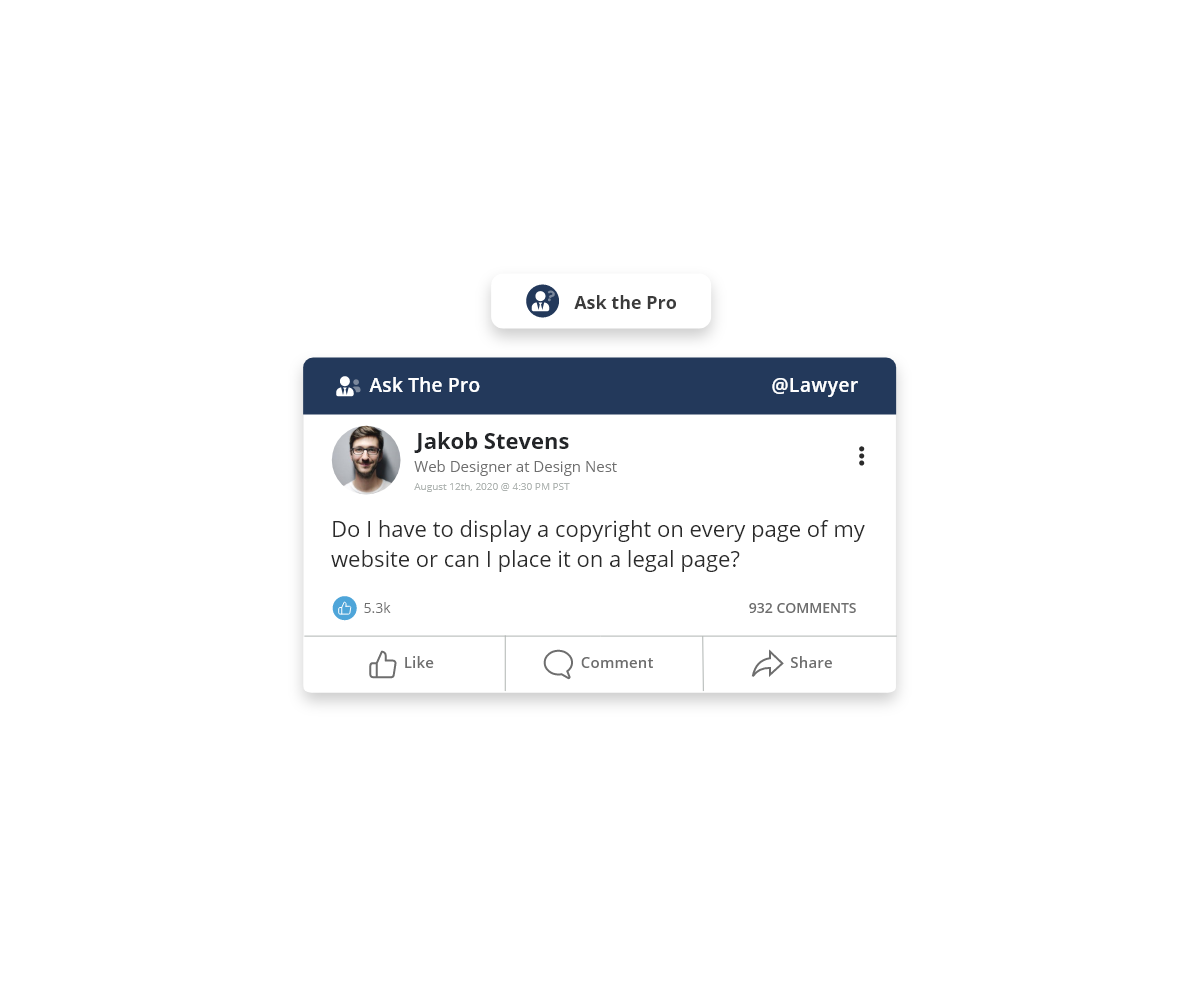Screen dimensions: 1200x1000
Task: Click the circular Ask the Pro badge icon
Action: (x=542, y=301)
